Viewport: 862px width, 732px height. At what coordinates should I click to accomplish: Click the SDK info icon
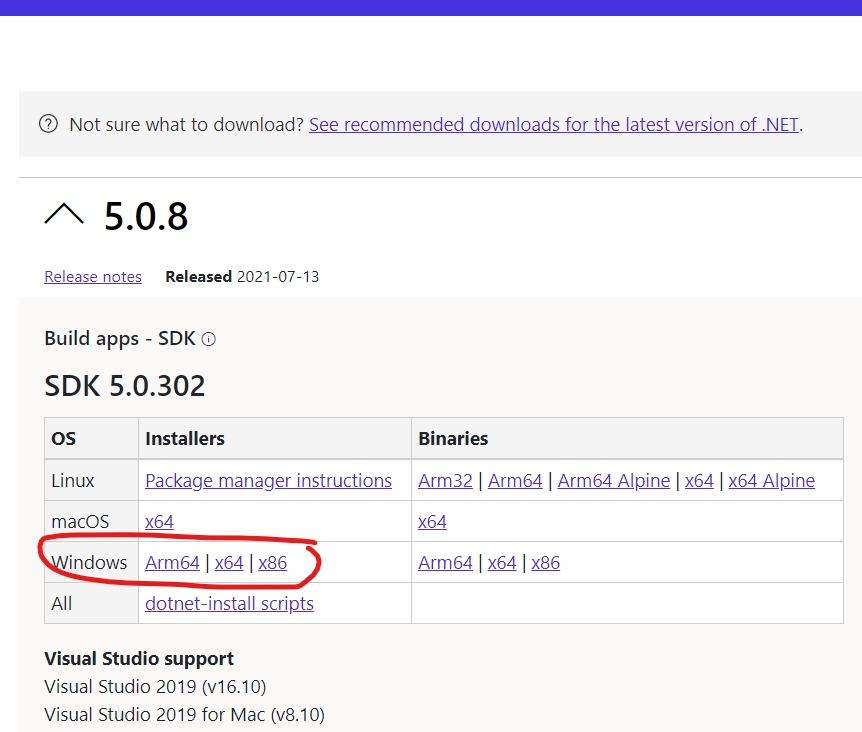pyautogui.click(x=209, y=339)
